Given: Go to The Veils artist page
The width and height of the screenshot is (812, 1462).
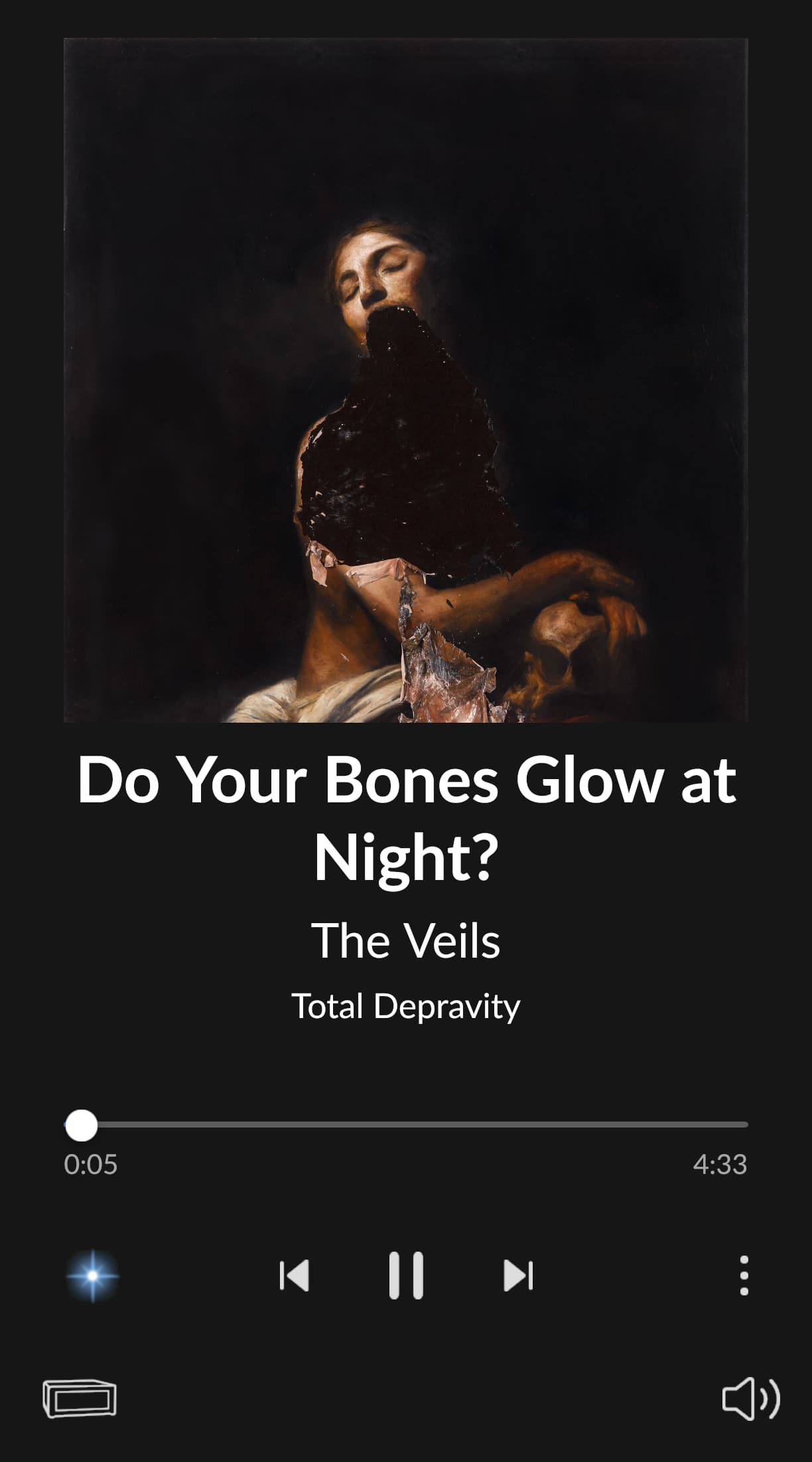Looking at the screenshot, I should [406, 940].
